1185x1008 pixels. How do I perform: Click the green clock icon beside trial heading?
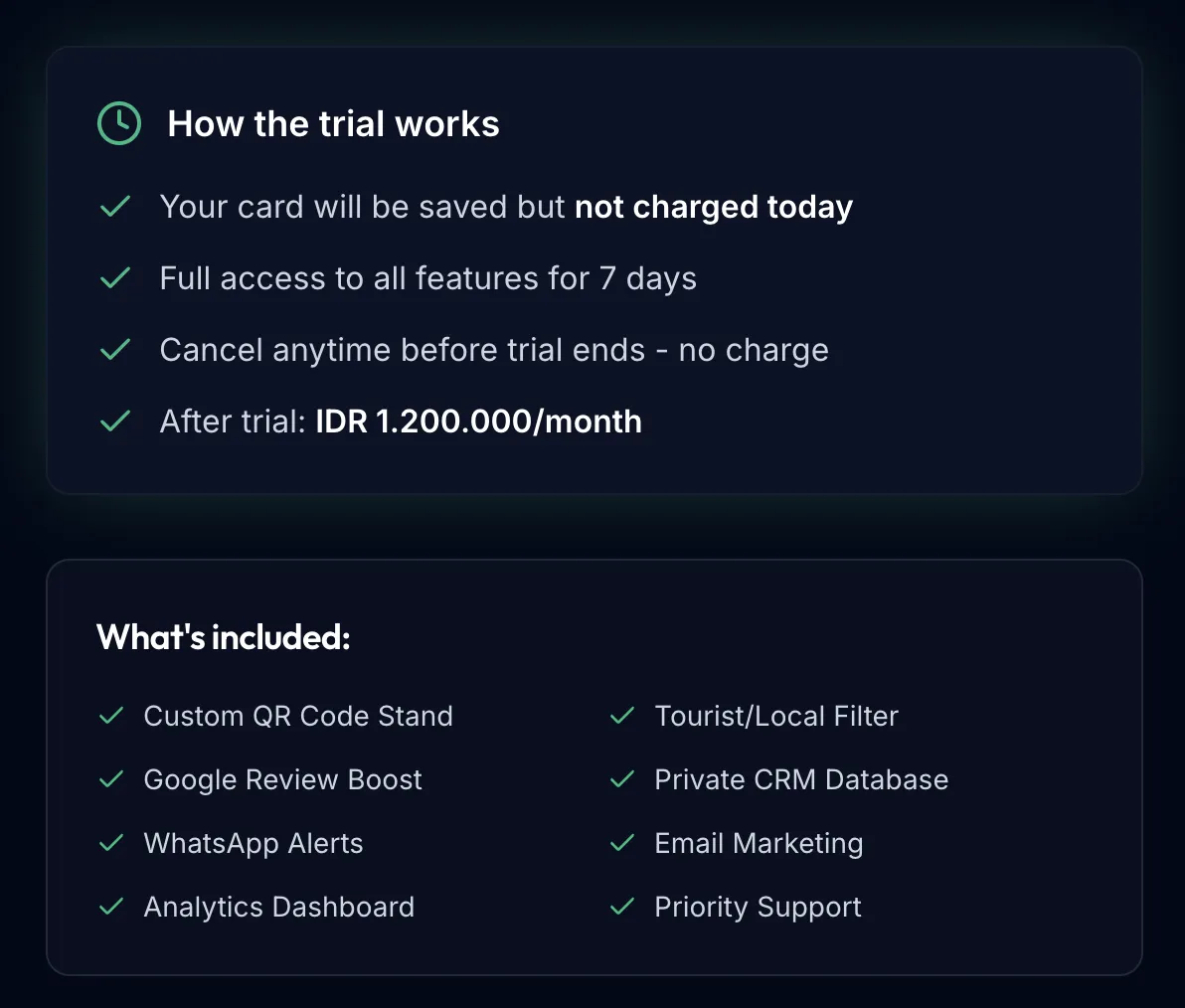coord(119,123)
